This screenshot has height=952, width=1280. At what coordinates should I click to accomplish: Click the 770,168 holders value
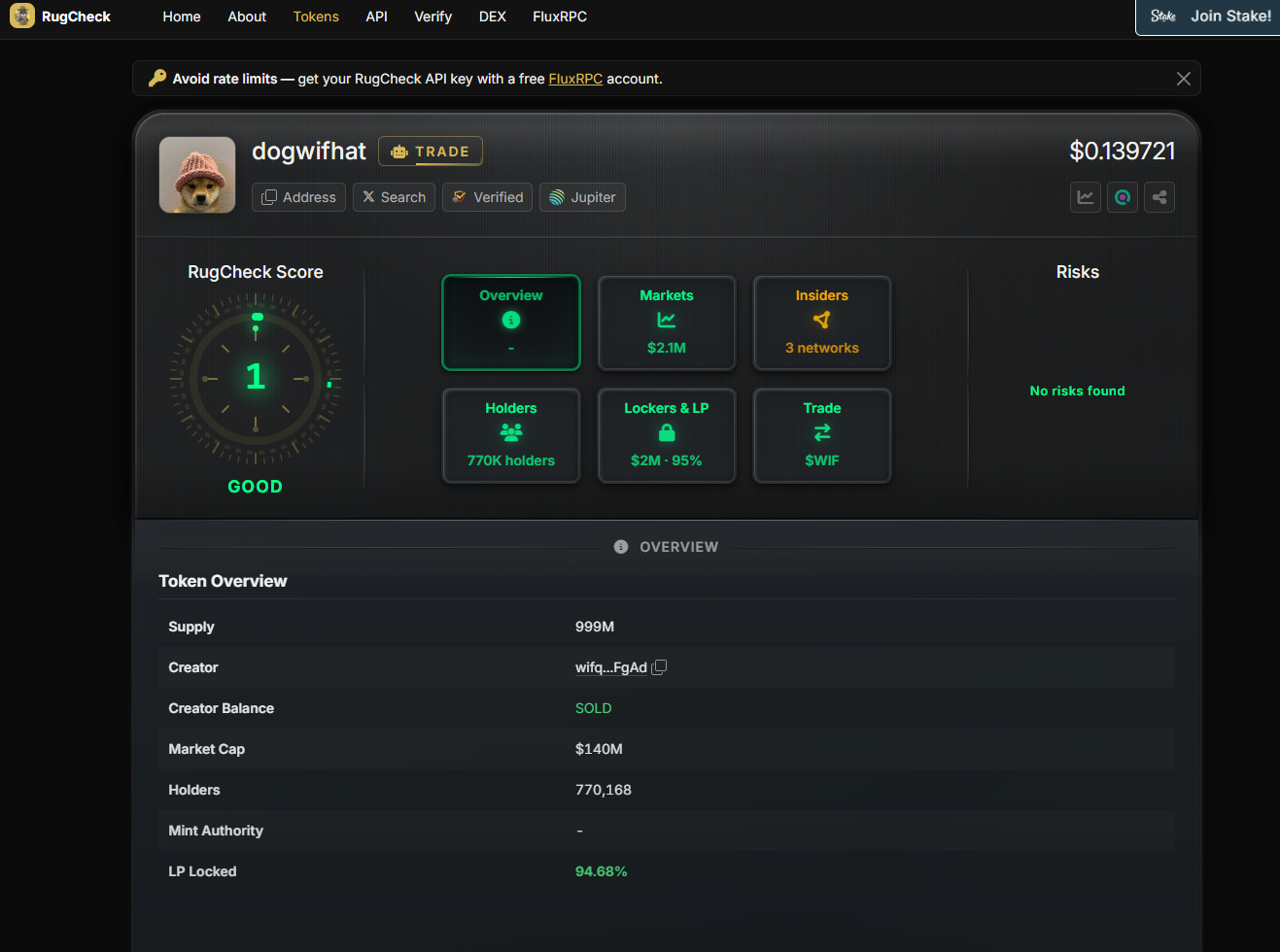coord(604,790)
